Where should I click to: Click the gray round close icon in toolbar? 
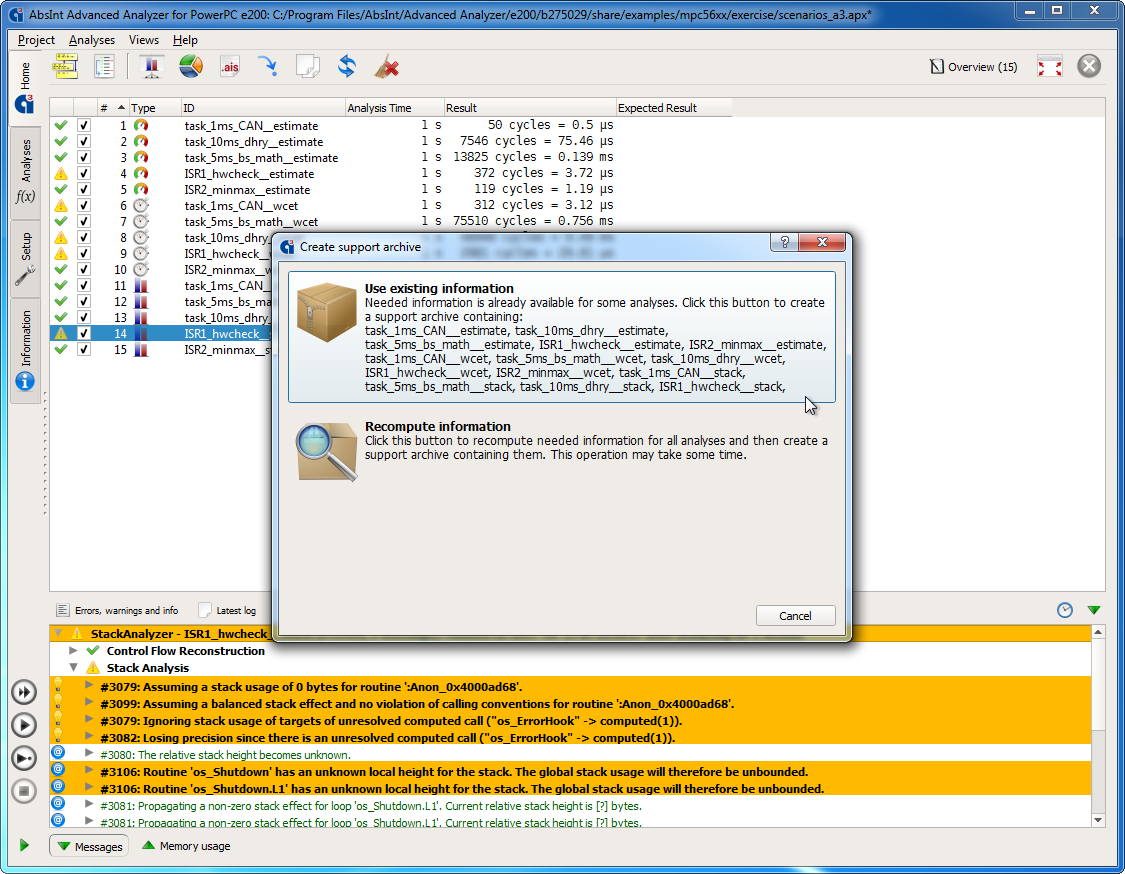[1089, 66]
